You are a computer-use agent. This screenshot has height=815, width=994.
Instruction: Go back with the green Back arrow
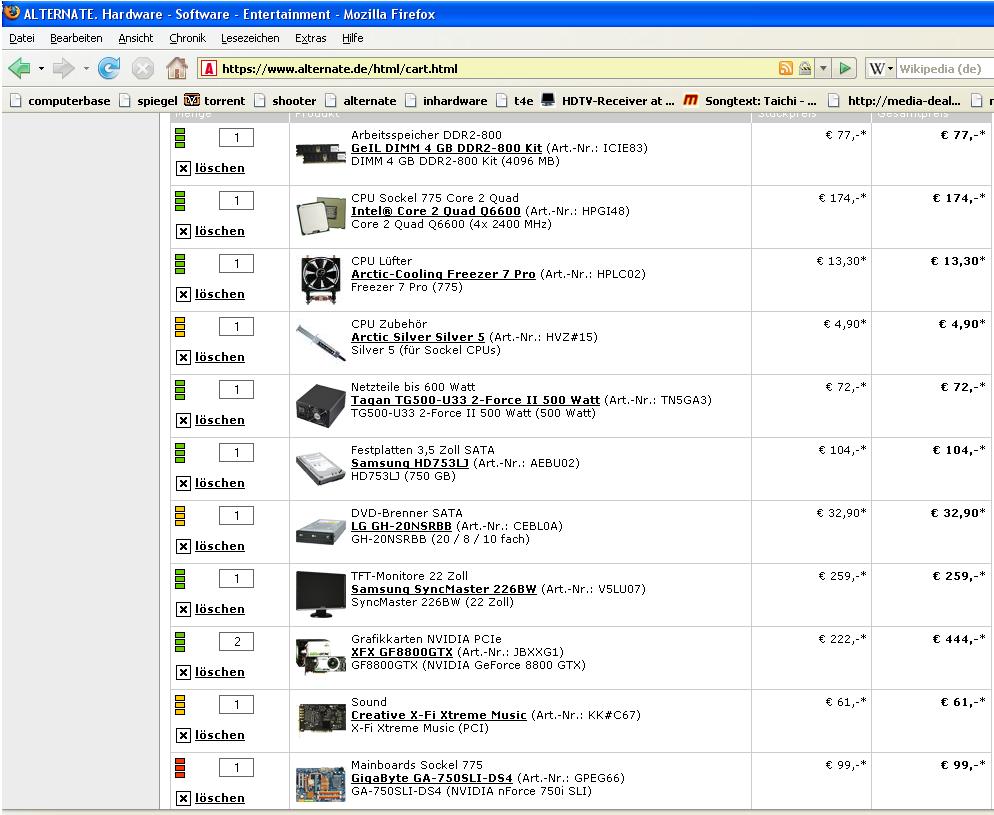pyautogui.click(x=20, y=68)
